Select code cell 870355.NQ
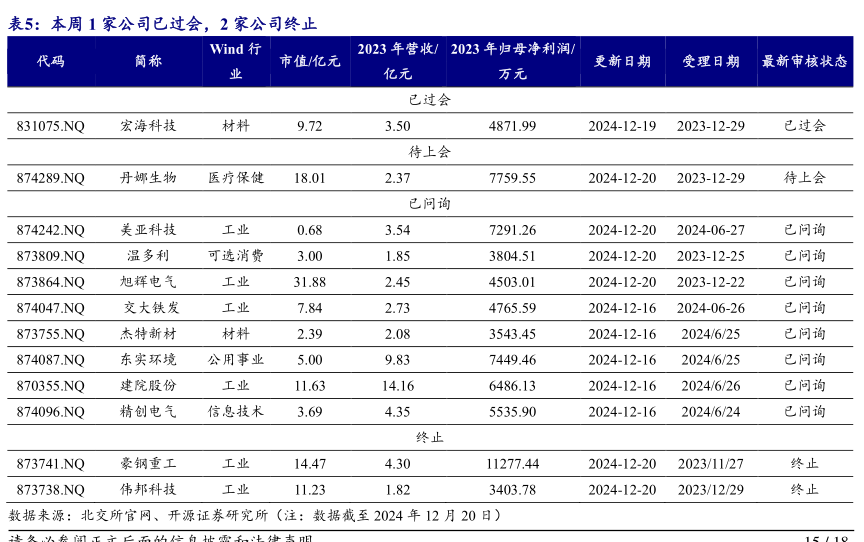 51,386
